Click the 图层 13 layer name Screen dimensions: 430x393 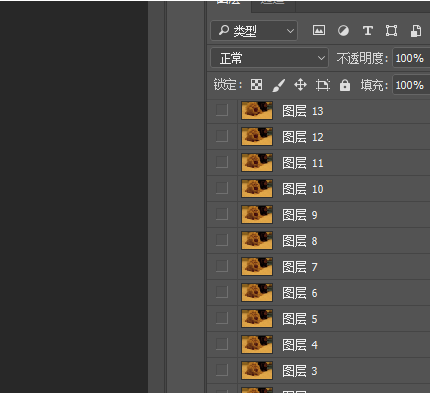[303, 111]
